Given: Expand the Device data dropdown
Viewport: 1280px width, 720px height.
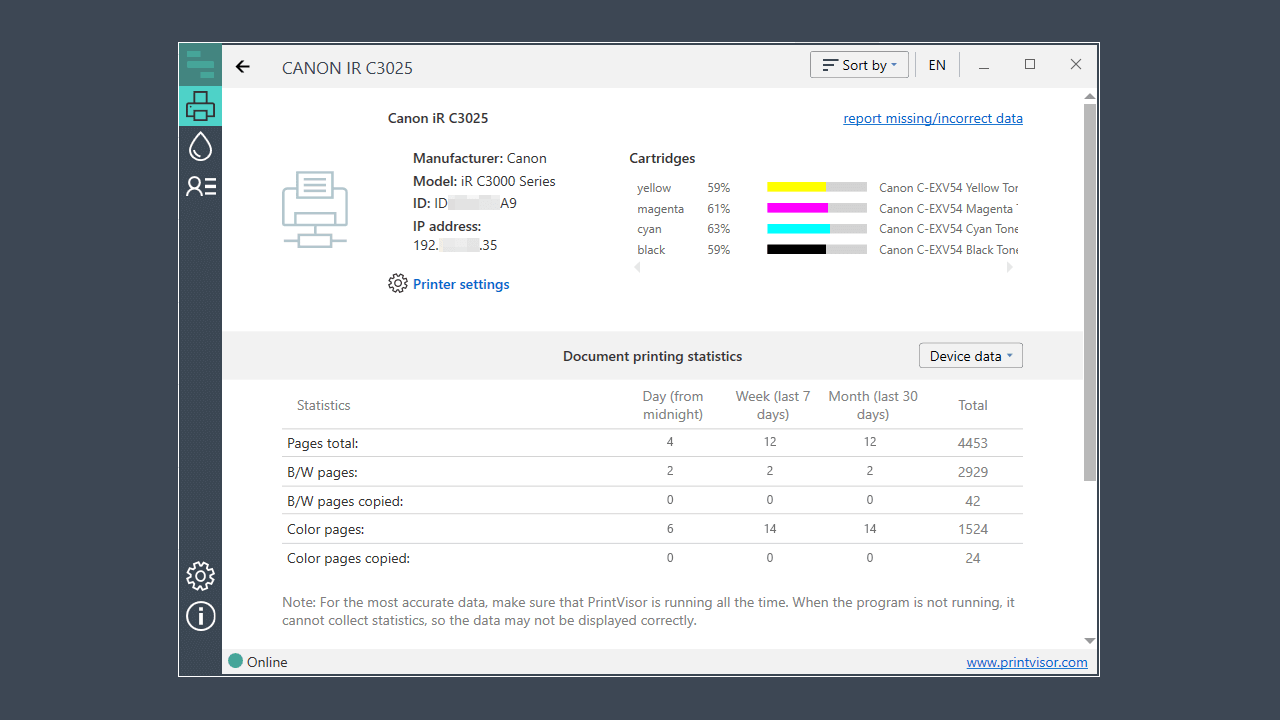Looking at the screenshot, I should point(970,356).
